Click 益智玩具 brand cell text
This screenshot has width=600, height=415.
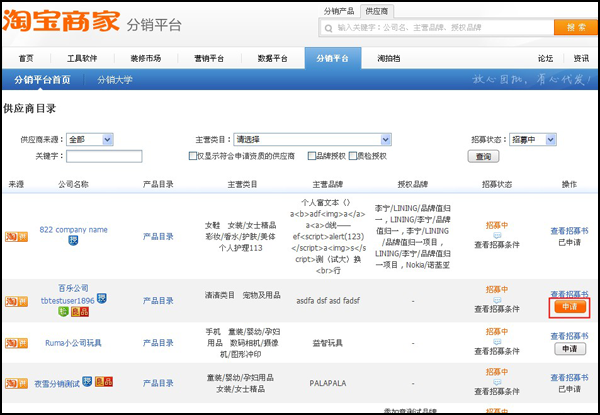pos(328,343)
